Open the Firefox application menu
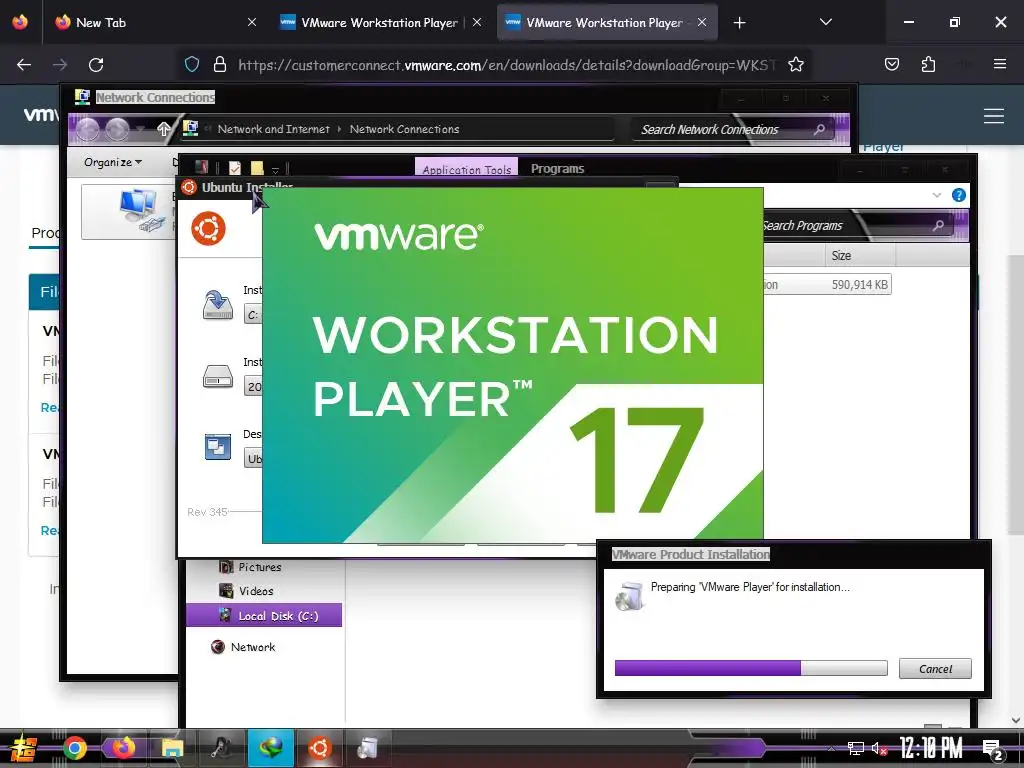 [x=999, y=64]
